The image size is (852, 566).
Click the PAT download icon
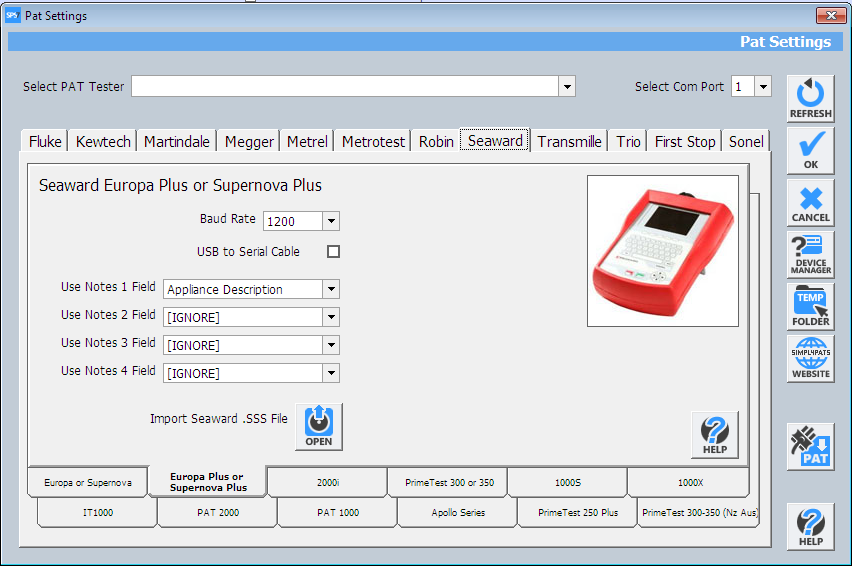810,446
